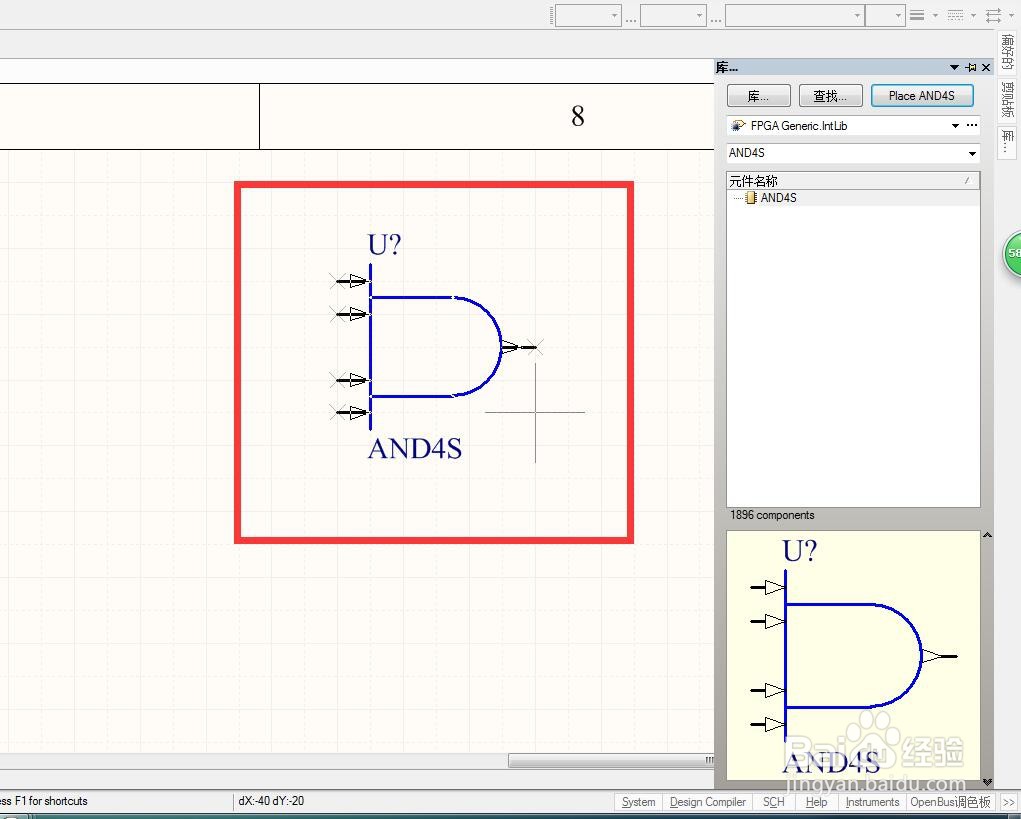Pin the 库 panel with the pushpin icon
Viewport: 1021px width, 819px height.
pos(971,67)
